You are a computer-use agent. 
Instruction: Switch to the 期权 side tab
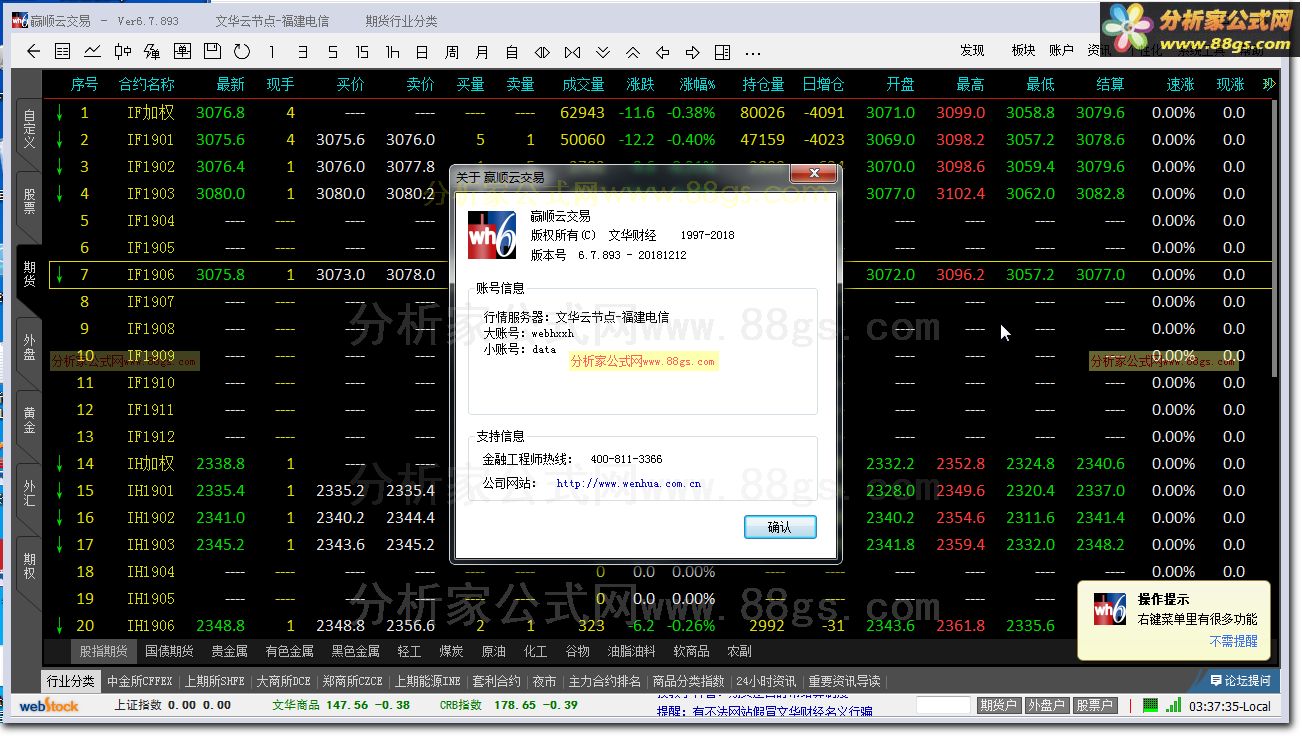coord(29,566)
